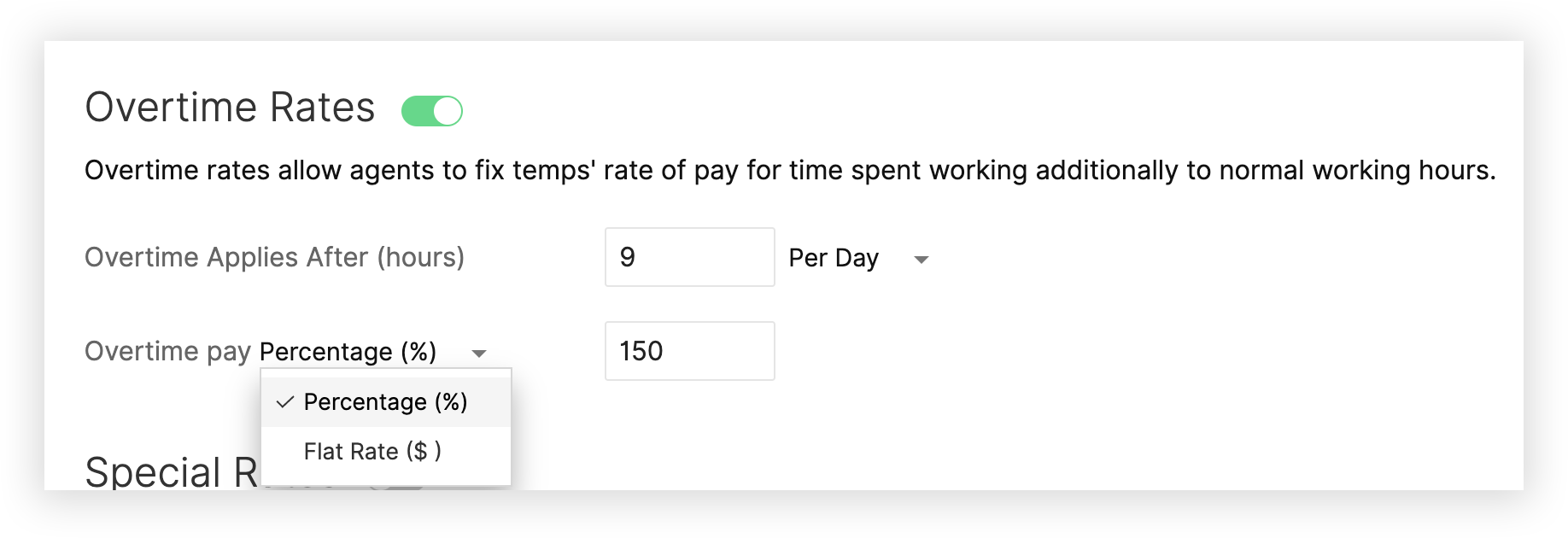1568x538 pixels.
Task: Click the blank space below the Flat Rate ($) option
Action: coord(385,480)
